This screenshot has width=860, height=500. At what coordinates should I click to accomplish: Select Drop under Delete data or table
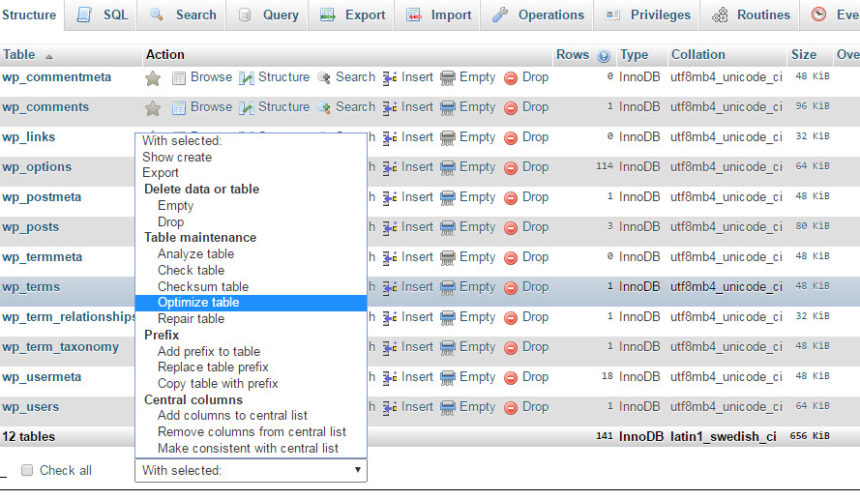171,222
